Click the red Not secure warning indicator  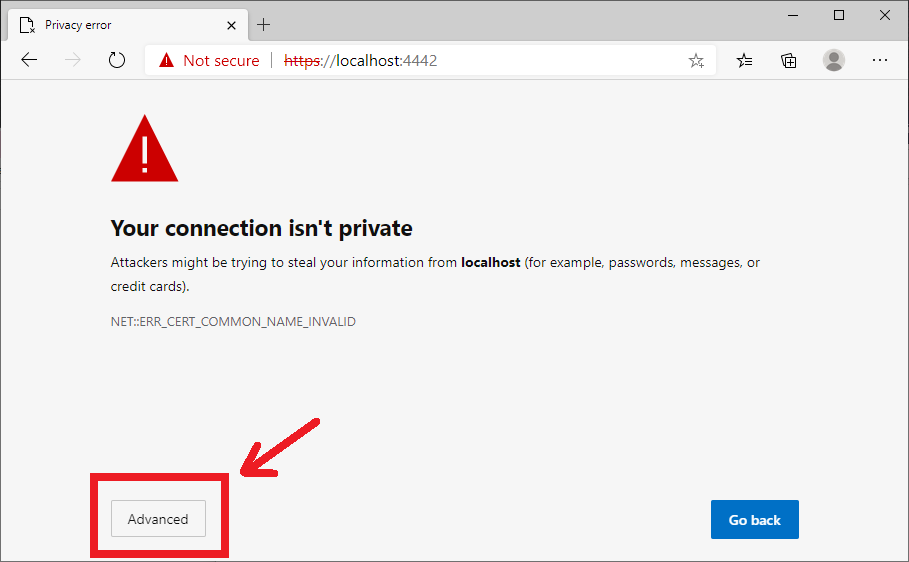pos(209,61)
